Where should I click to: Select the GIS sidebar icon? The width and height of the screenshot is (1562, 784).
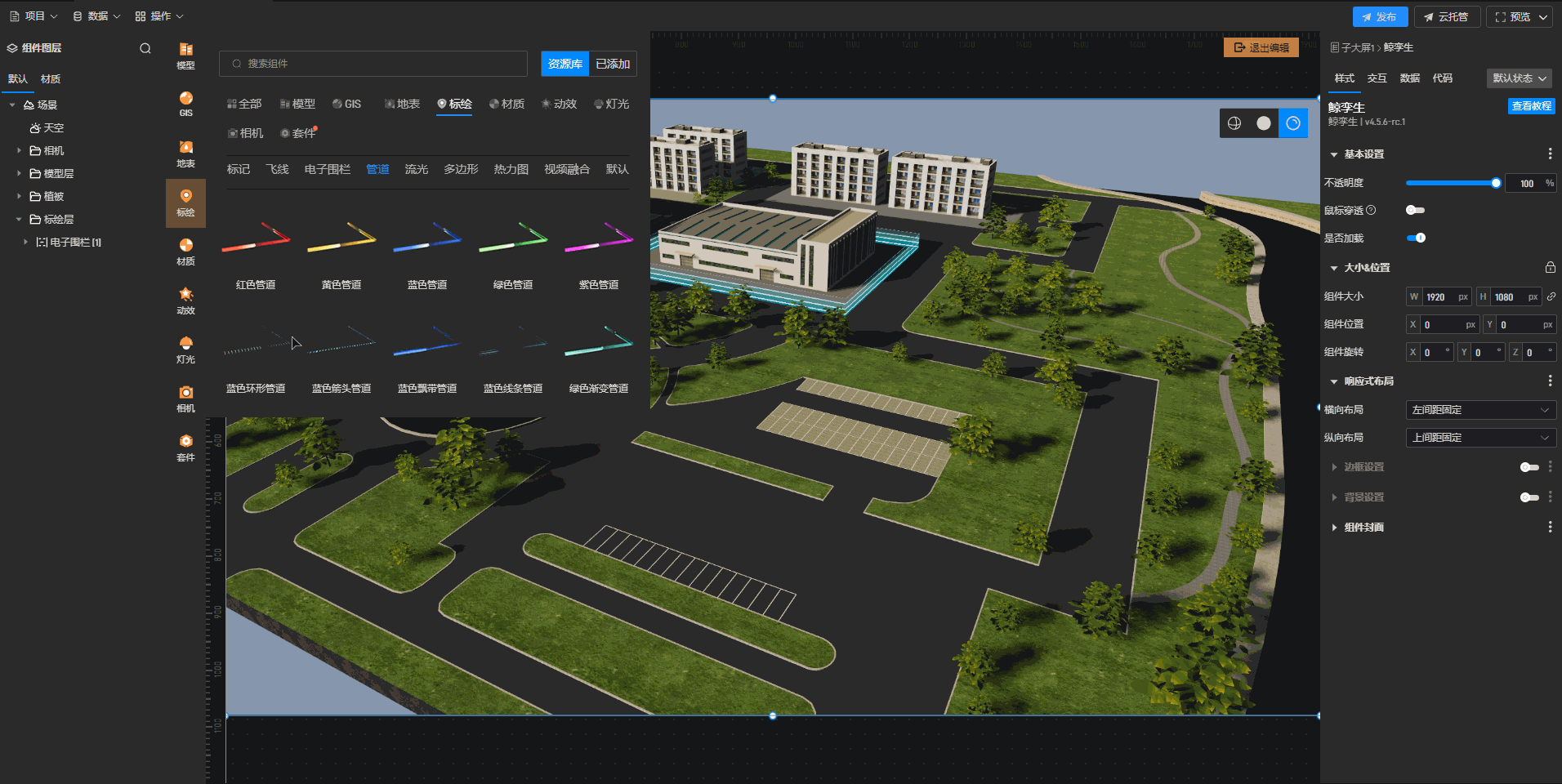pyautogui.click(x=185, y=104)
